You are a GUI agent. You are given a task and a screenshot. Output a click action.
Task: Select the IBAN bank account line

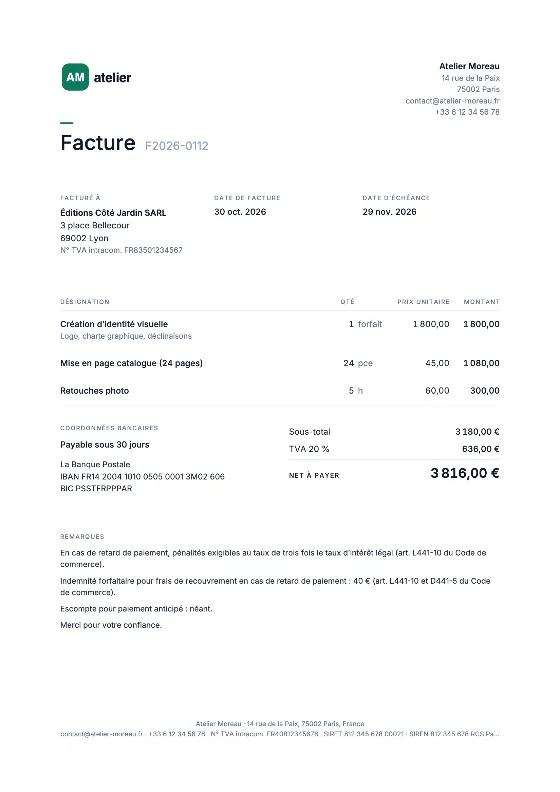point(142,476)
